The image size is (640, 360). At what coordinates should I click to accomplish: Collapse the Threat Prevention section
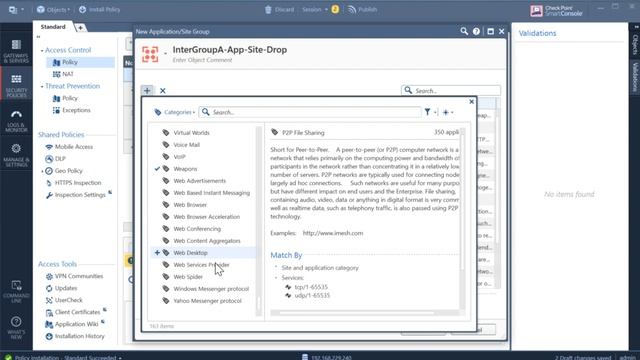click(x=42, y=86)
